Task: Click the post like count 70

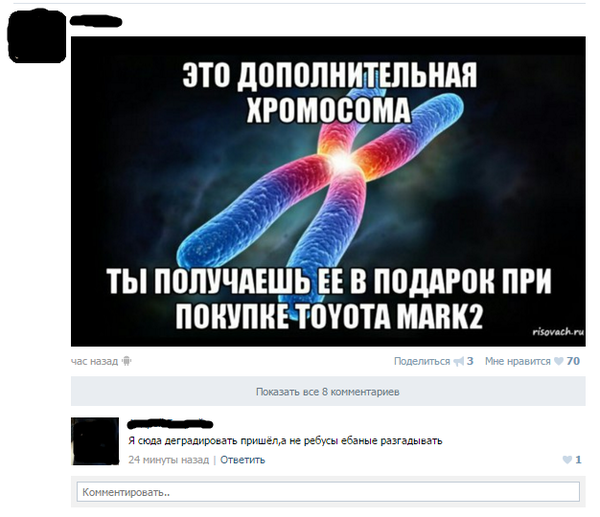Action: coord(573,361)
